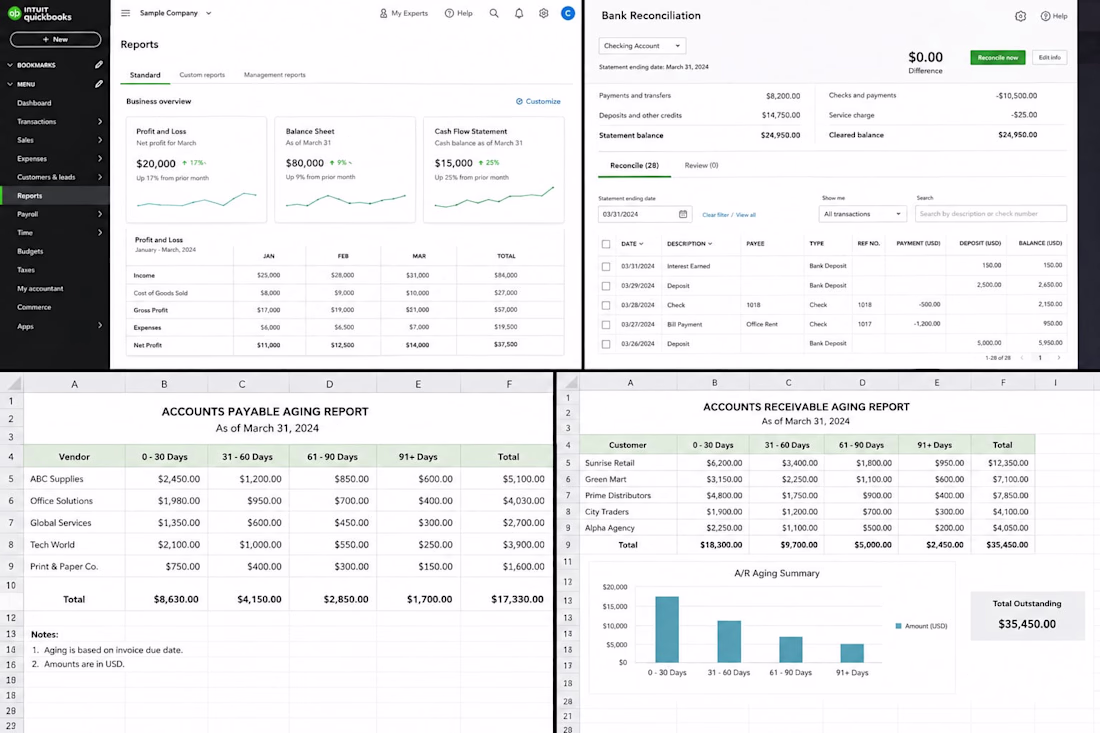Screen dimensions: 1100x733
Task: Click the My Experts icon link
Action: (x=403, y=13)
